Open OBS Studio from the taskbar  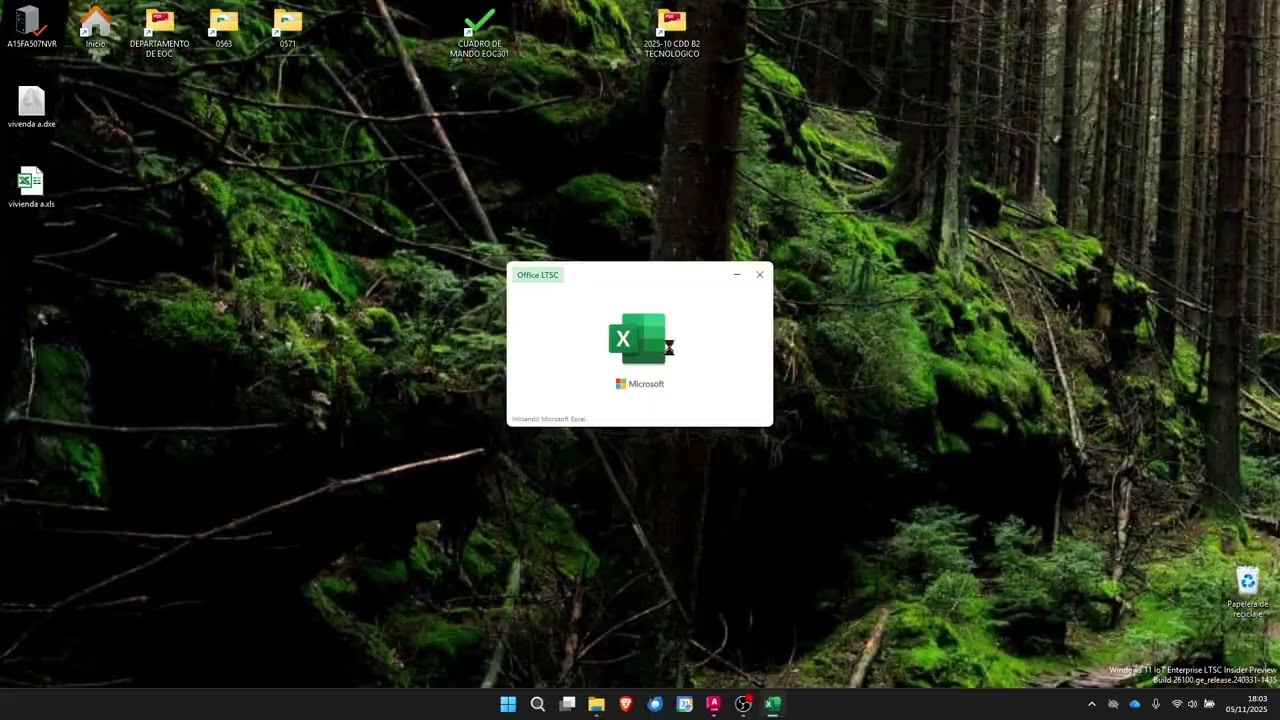(x=743, y=704)
